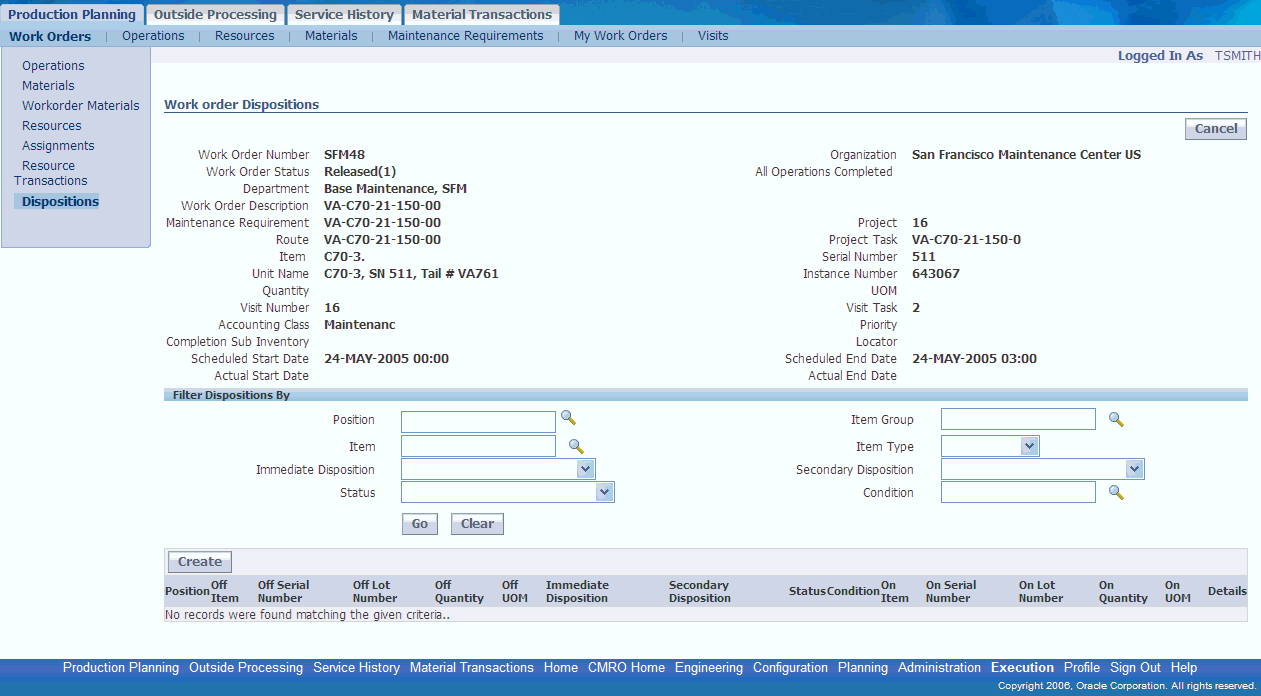Open the Item Type dropdown

(x=1030, y=446)
